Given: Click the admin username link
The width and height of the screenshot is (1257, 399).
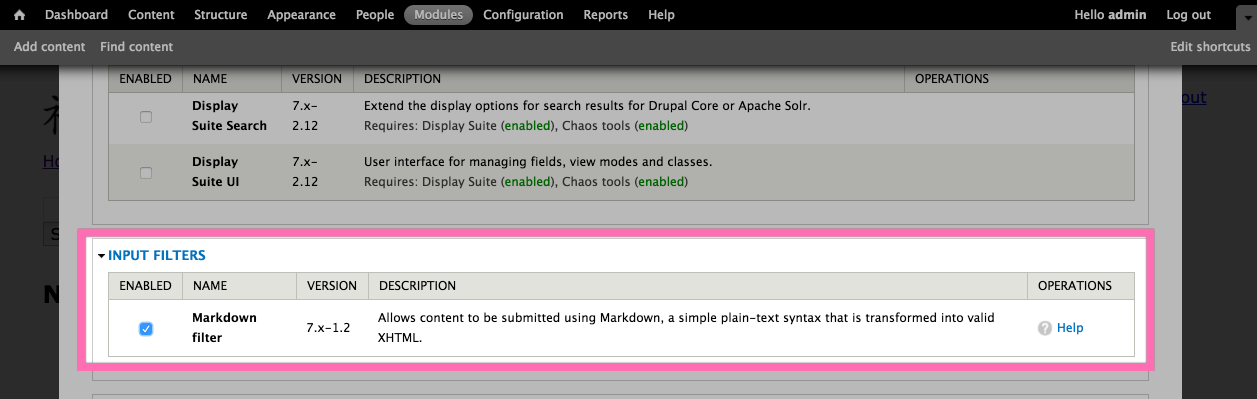Looking at the screenshot, I should (x=1127, y=15).
